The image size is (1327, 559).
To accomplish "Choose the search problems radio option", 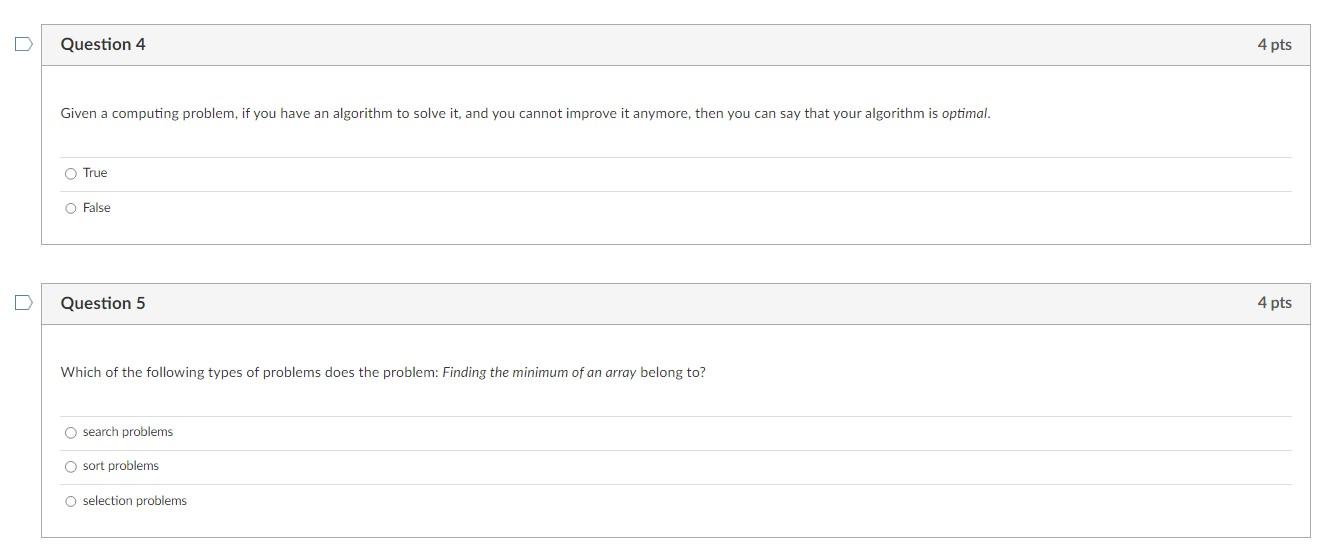I will coord(70,433).
